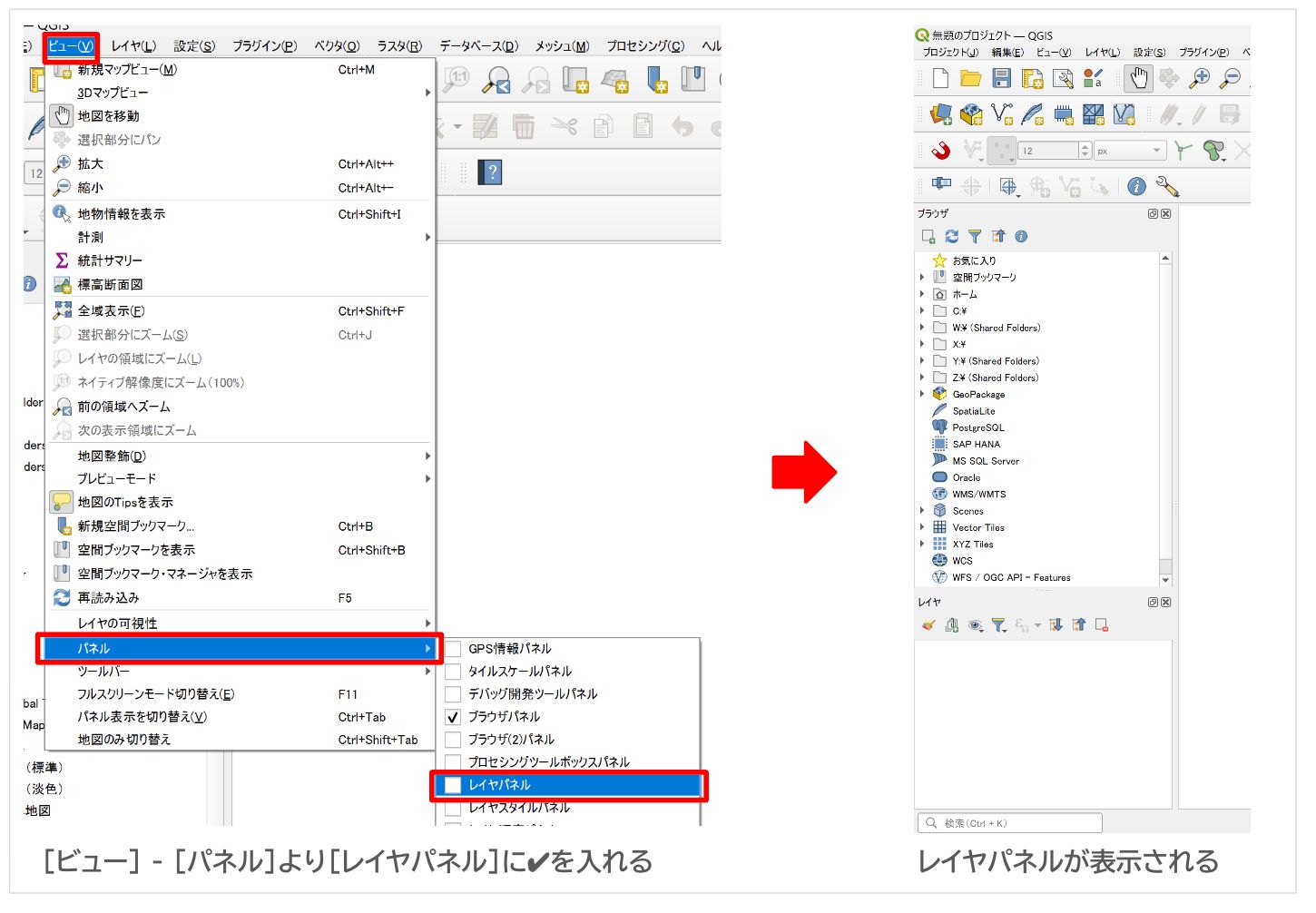Select Zoom Out magnifier in right window toolbar
Viewport: 1316px width, 913px height.
[1230, 79]
